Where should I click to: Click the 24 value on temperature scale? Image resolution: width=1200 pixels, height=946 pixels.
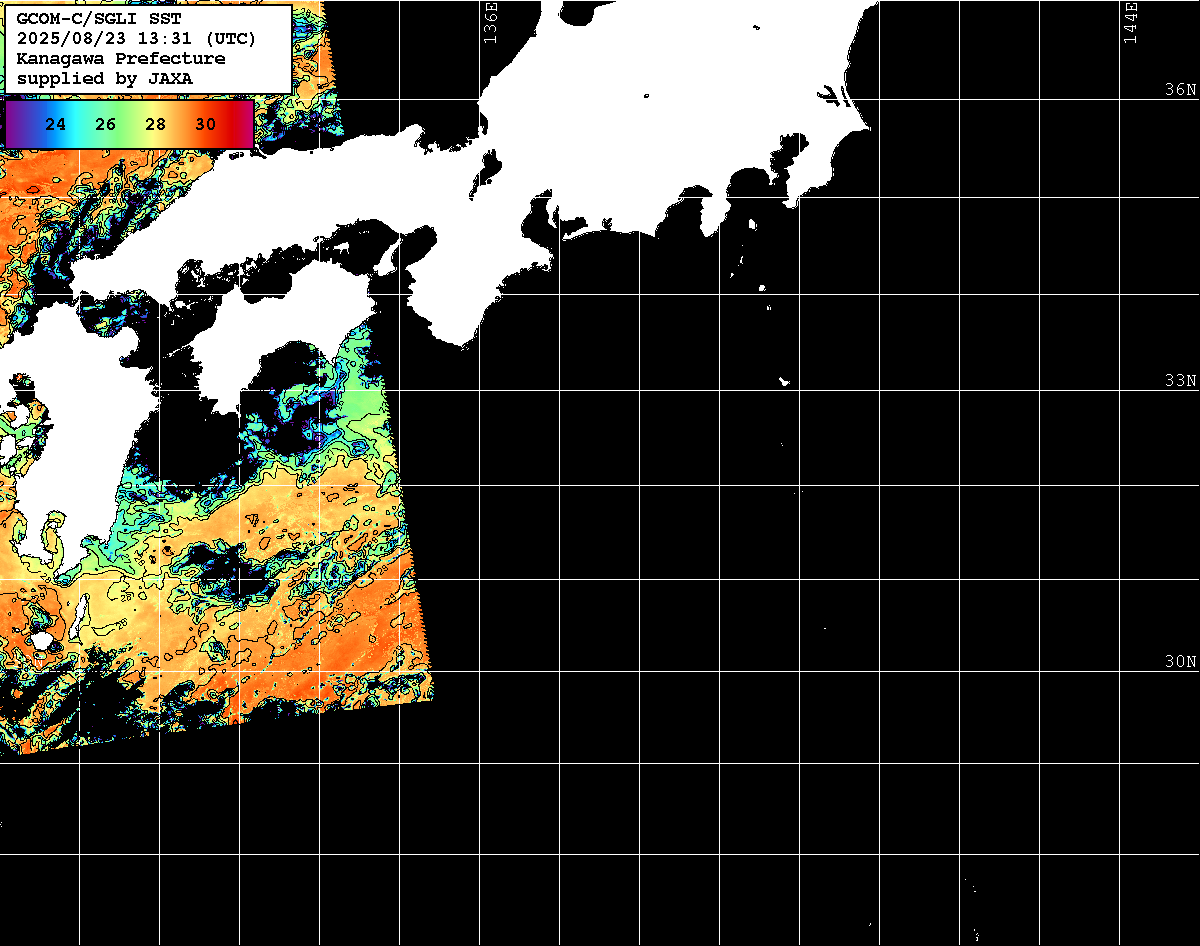[56, 125]
